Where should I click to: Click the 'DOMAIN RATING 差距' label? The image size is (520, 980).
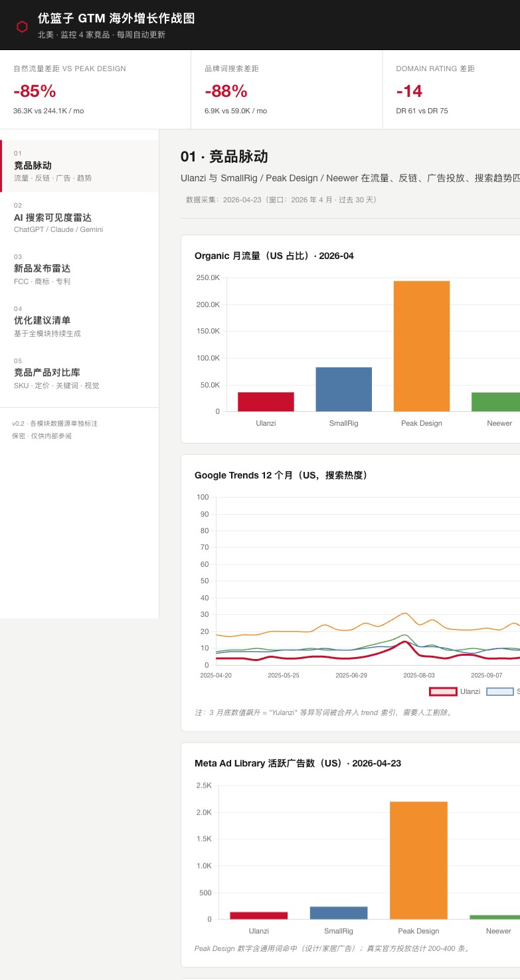435,69
